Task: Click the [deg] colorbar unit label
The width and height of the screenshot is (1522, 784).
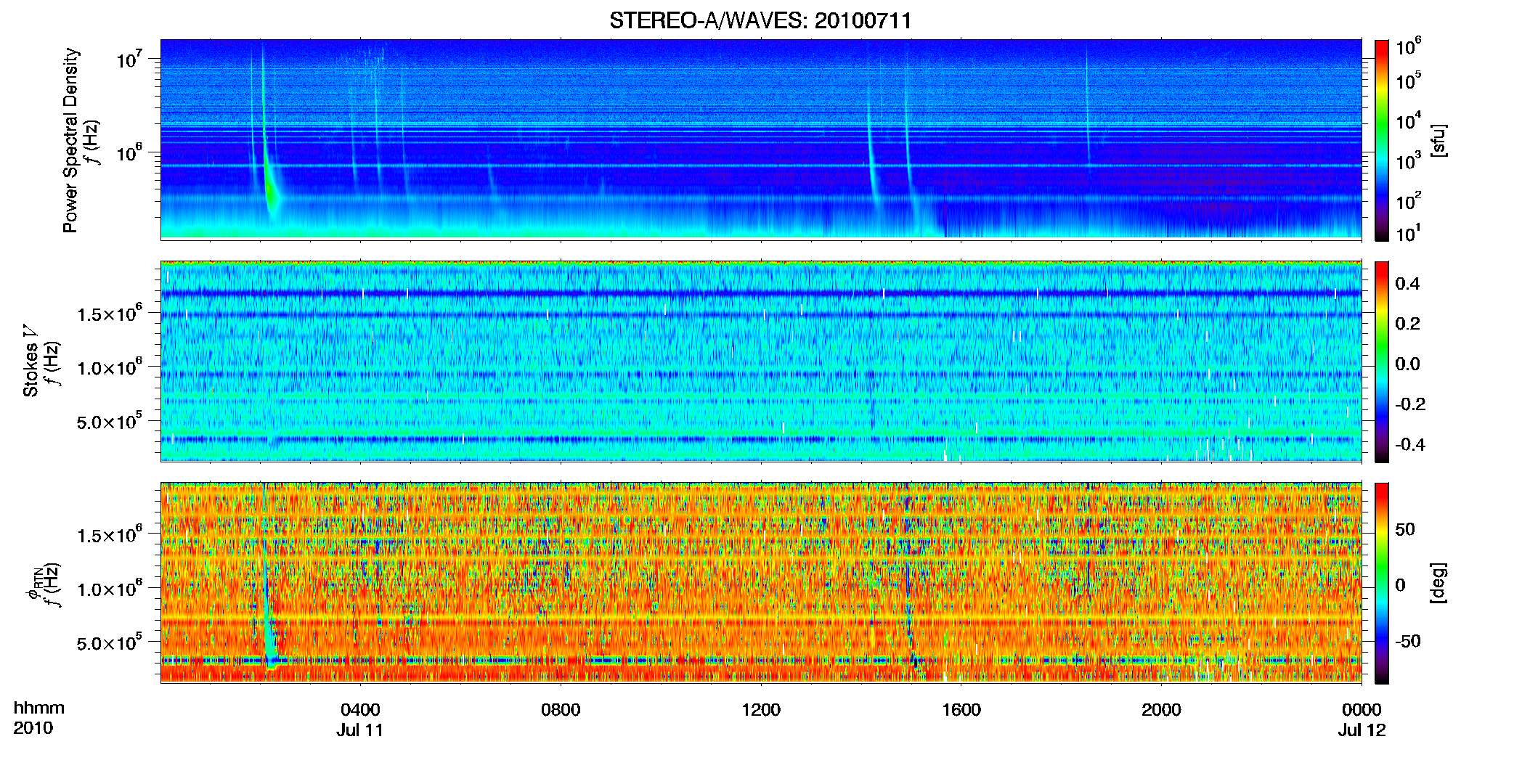Action: (x=1438, y=583)
